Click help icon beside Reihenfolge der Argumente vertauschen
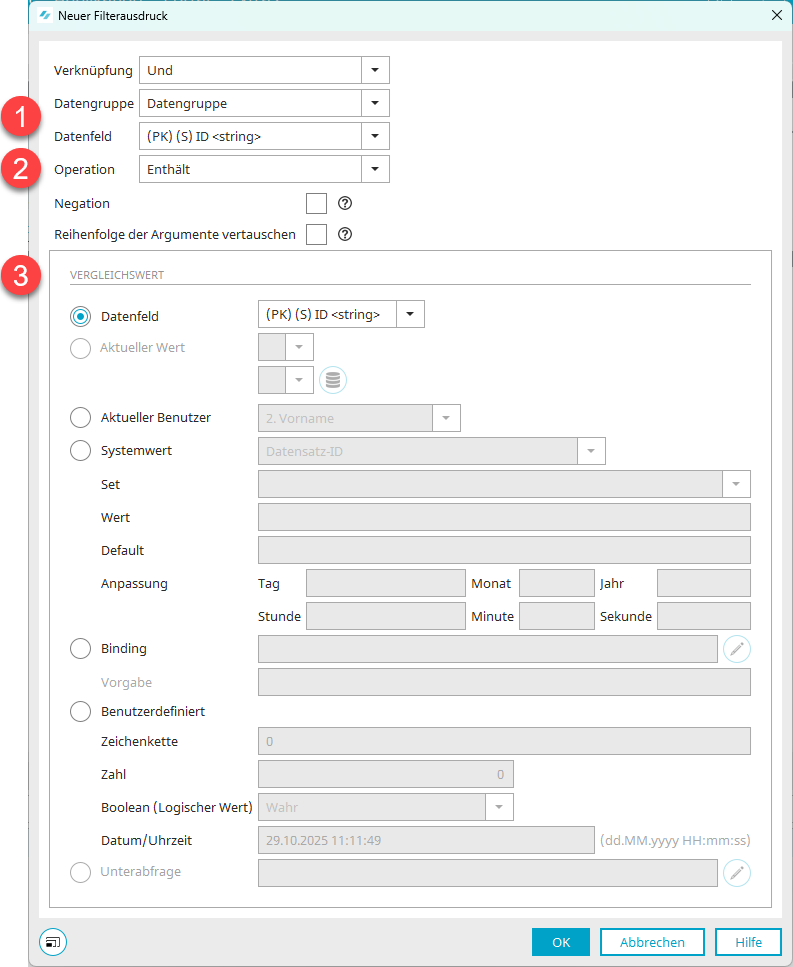The width and height of the screenshot is (793, 967). click(345, 235)
